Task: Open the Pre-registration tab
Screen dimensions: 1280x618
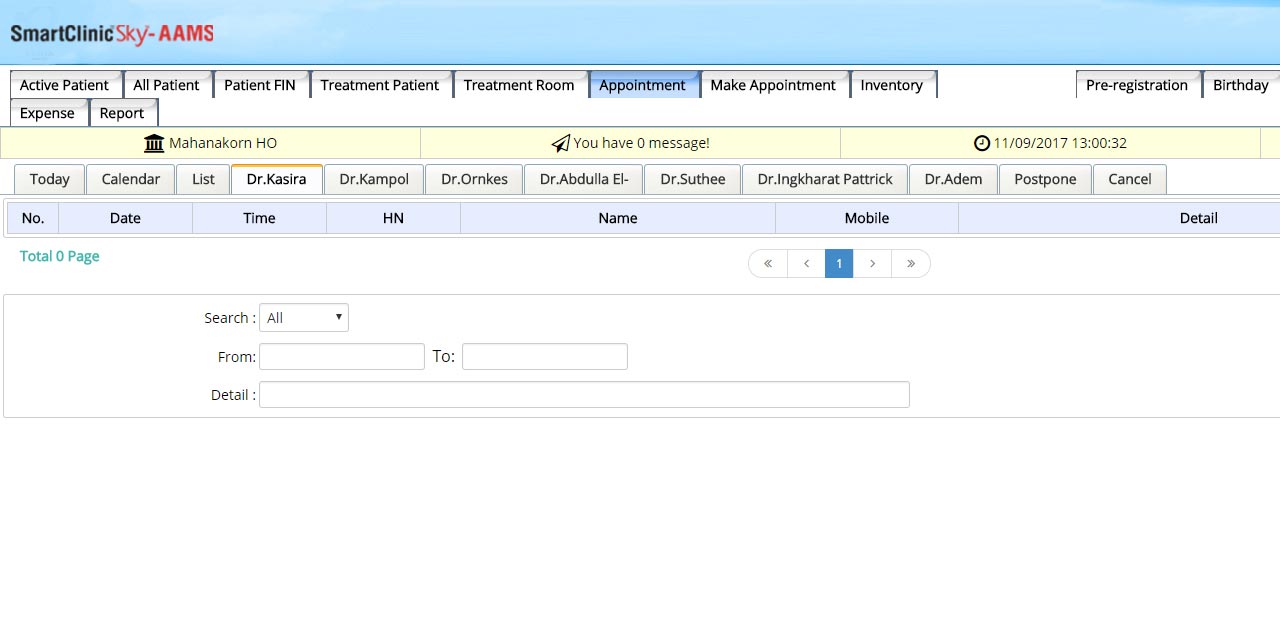Action: [x=1137, y=85]
